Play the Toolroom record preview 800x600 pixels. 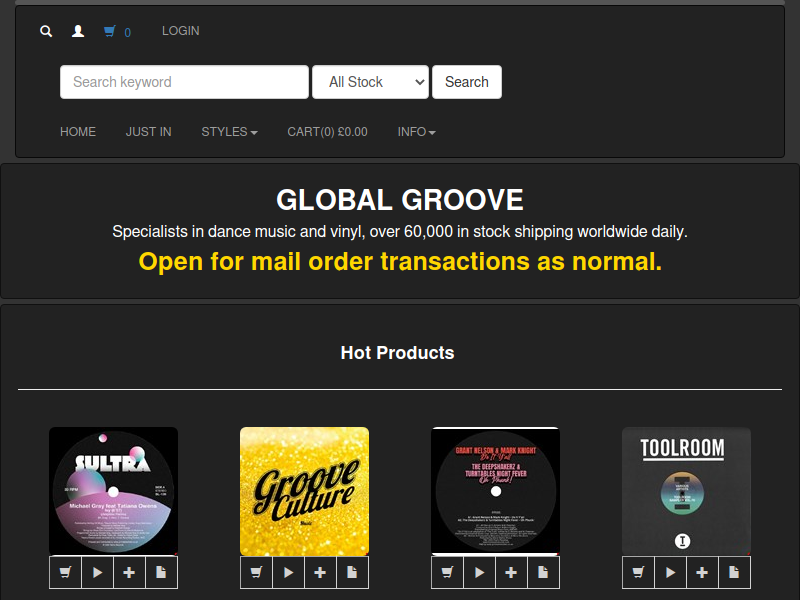(x=670, y=572)
